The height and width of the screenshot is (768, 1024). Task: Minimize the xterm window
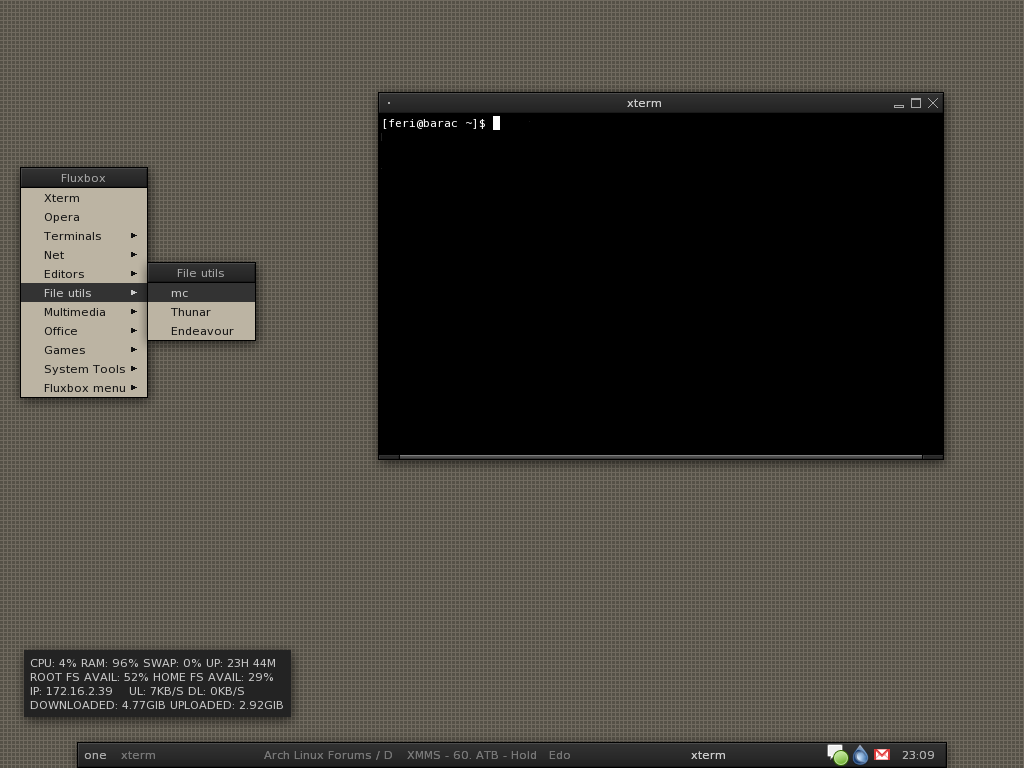[899, 103]
